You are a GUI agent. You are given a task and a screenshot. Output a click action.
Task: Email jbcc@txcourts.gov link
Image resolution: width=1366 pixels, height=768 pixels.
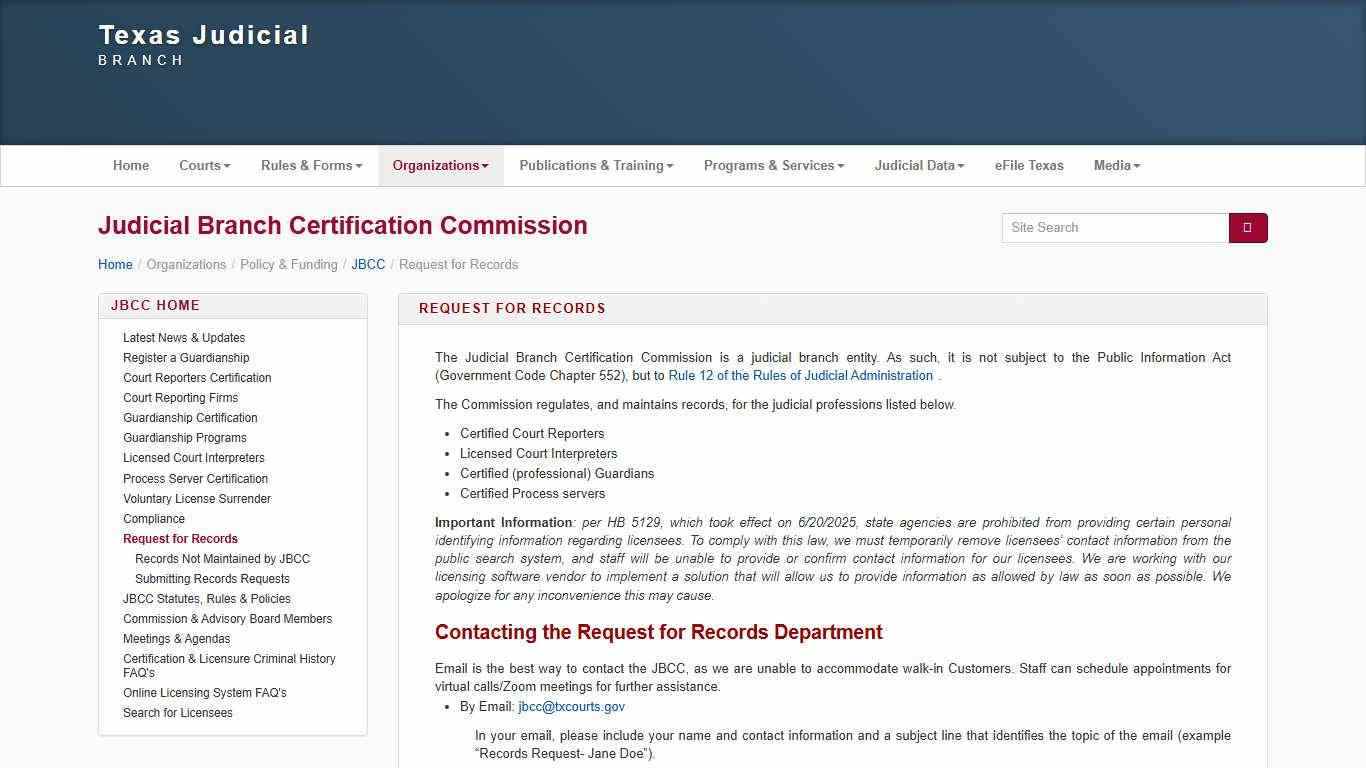pos(571,707)
